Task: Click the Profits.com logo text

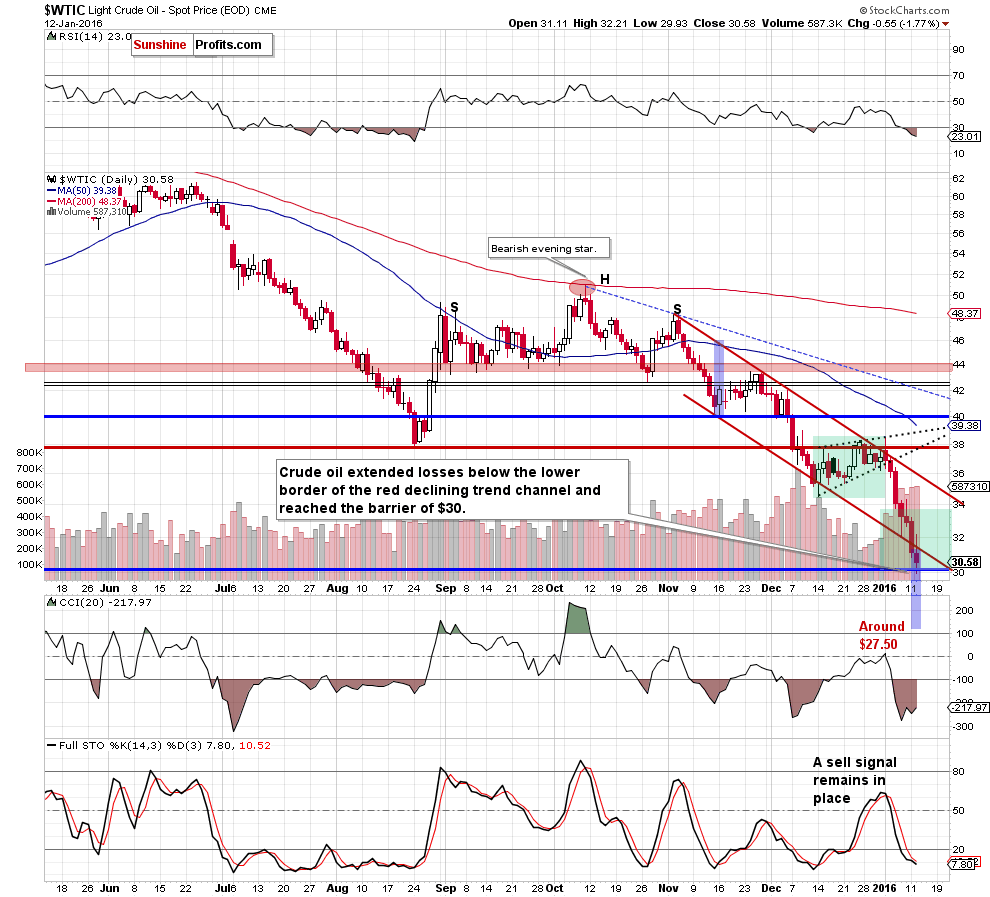Action: [x=228, y=45]
